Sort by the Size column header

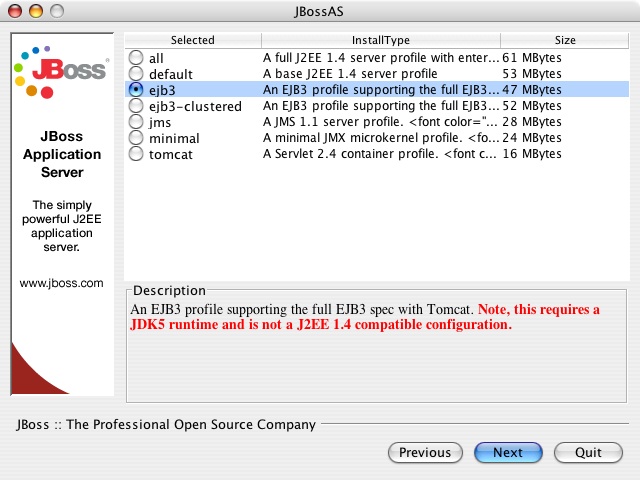click(x=565, y=40)
